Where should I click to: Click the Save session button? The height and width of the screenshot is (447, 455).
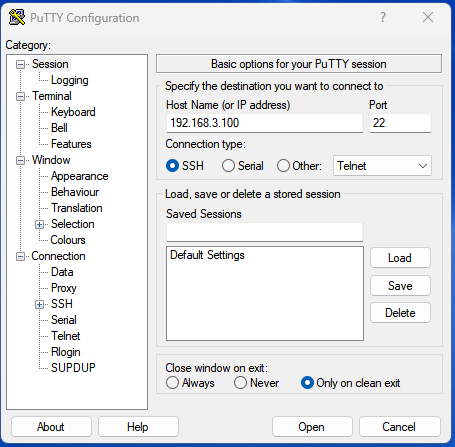[x=400, y=286]
